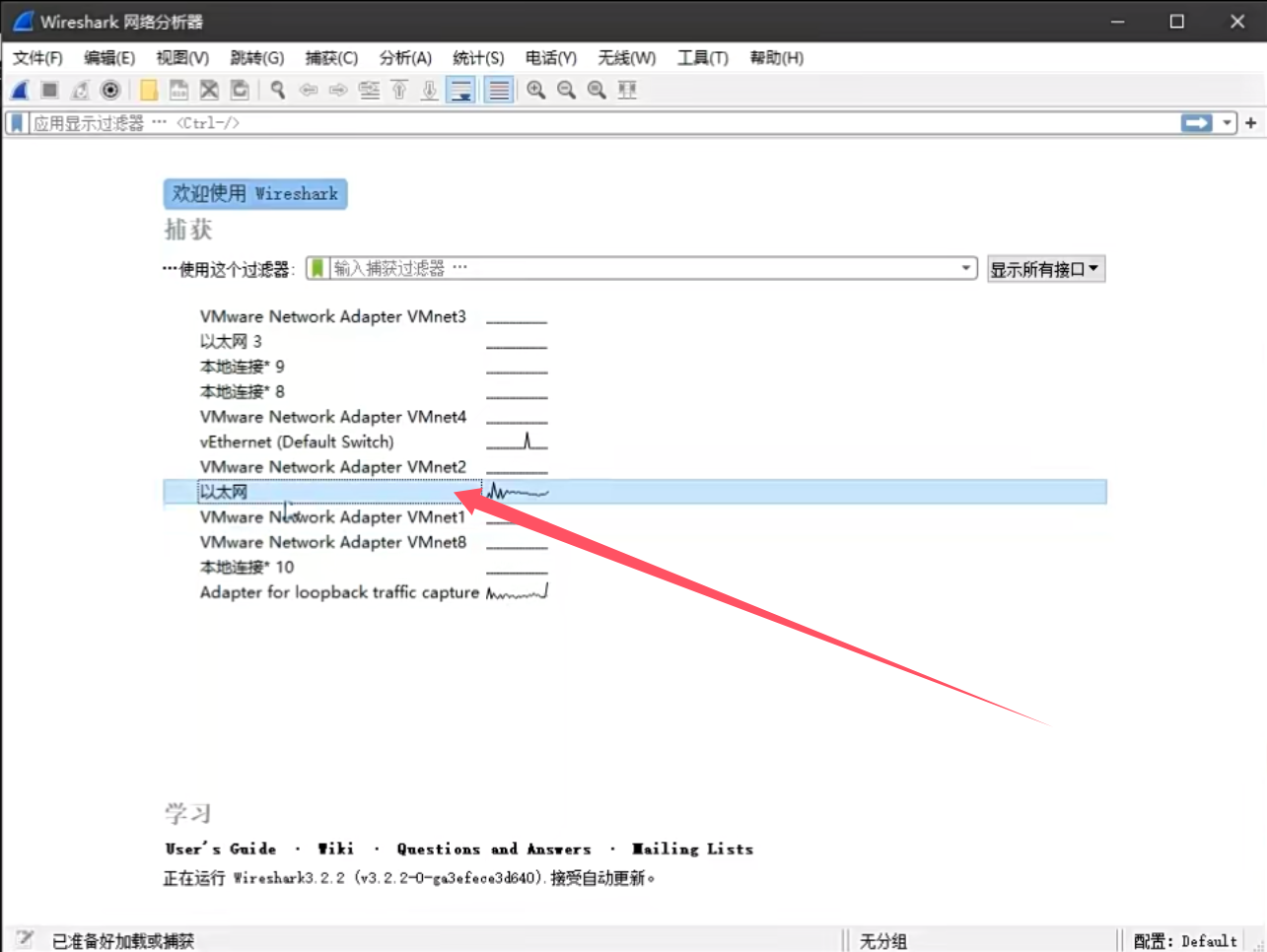
Task: Open the 编辑(E) menu
Action: tap(109, 58)
